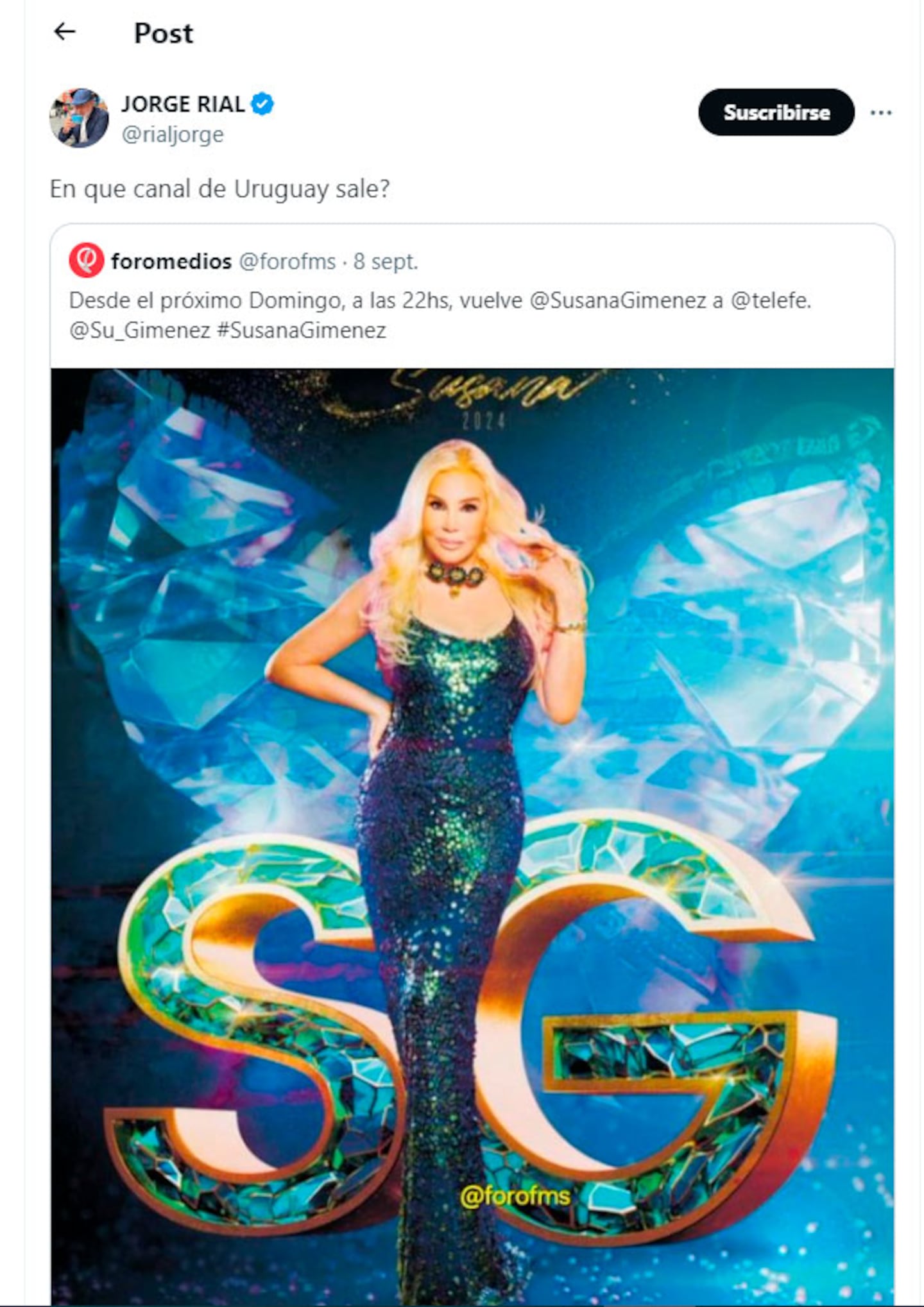Open the @telefe mention

coord(771,300)
